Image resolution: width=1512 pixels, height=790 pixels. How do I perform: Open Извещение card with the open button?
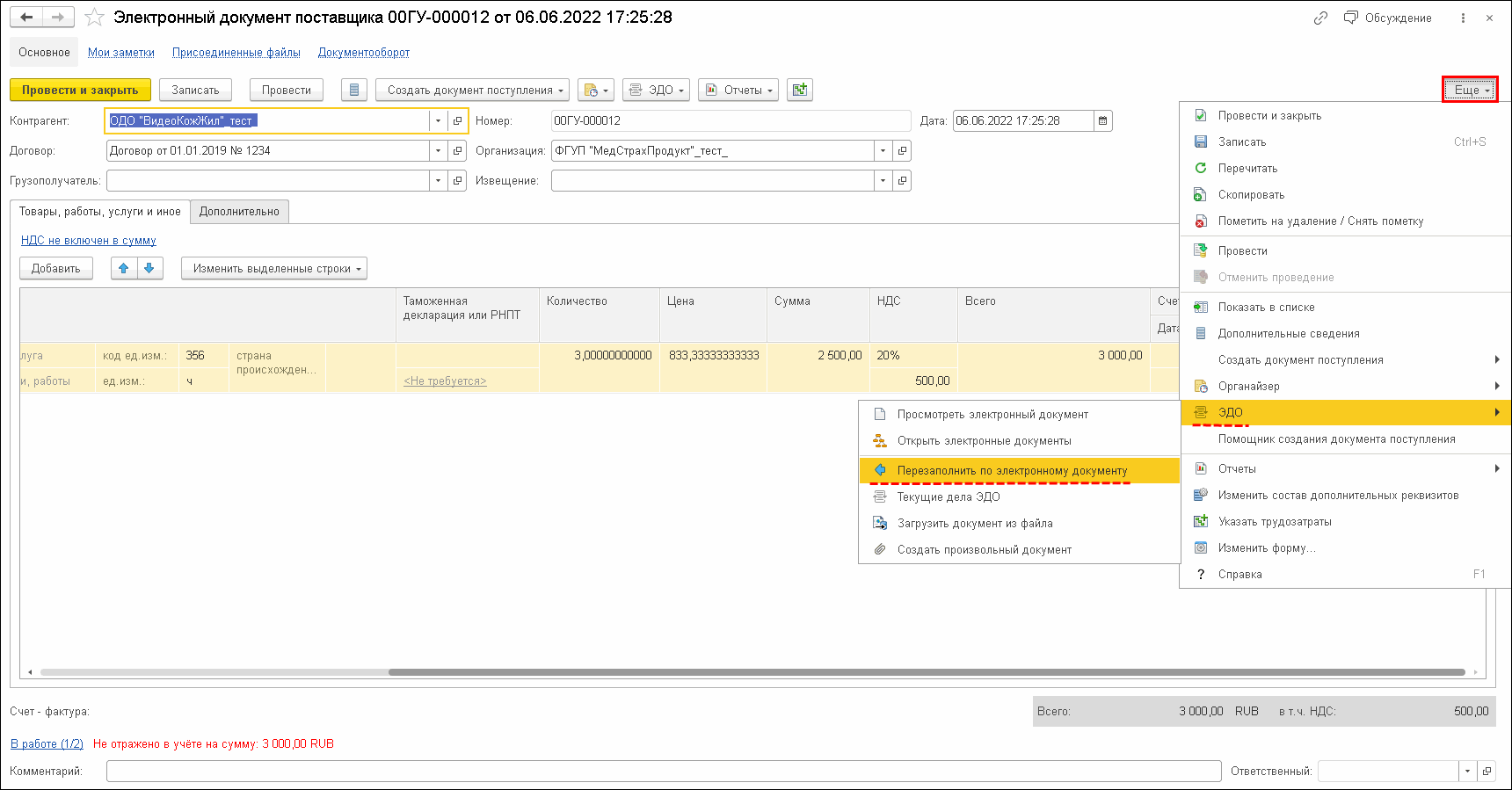(x=902, y=180)
